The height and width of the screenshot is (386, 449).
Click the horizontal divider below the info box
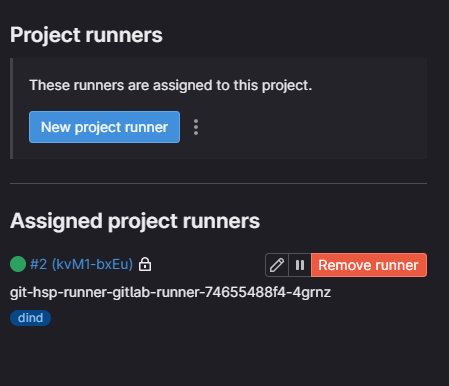click(218, 183)
